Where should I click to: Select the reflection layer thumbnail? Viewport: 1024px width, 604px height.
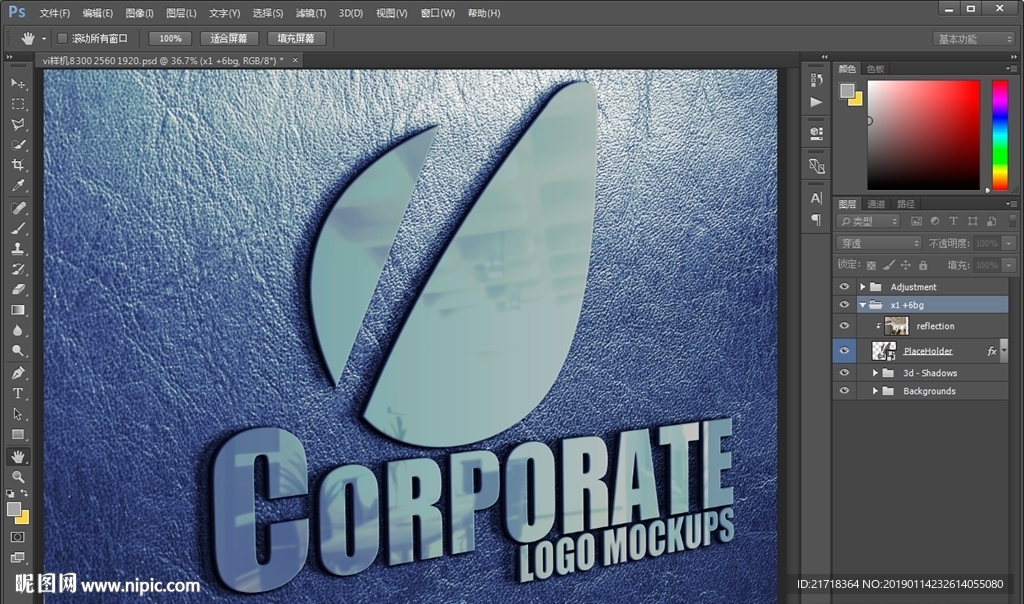(896, 326)
